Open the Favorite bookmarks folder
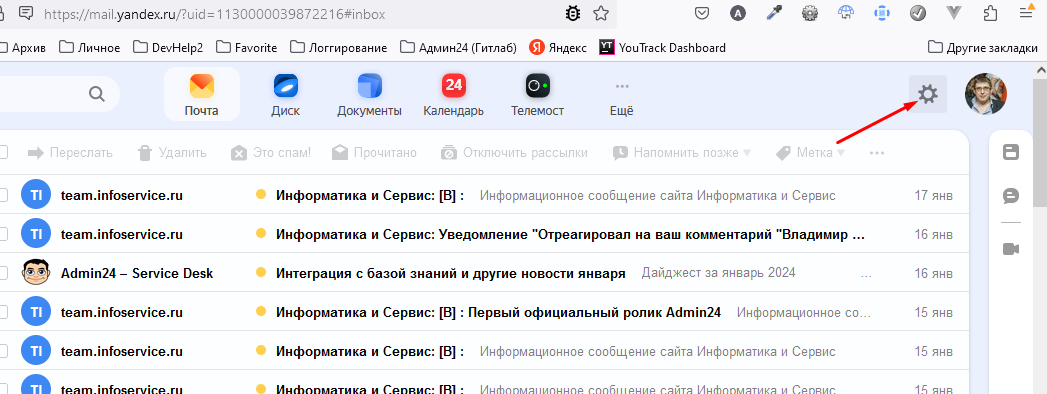The width and height of the screenshot is (1047, 394). click(246, 47)
